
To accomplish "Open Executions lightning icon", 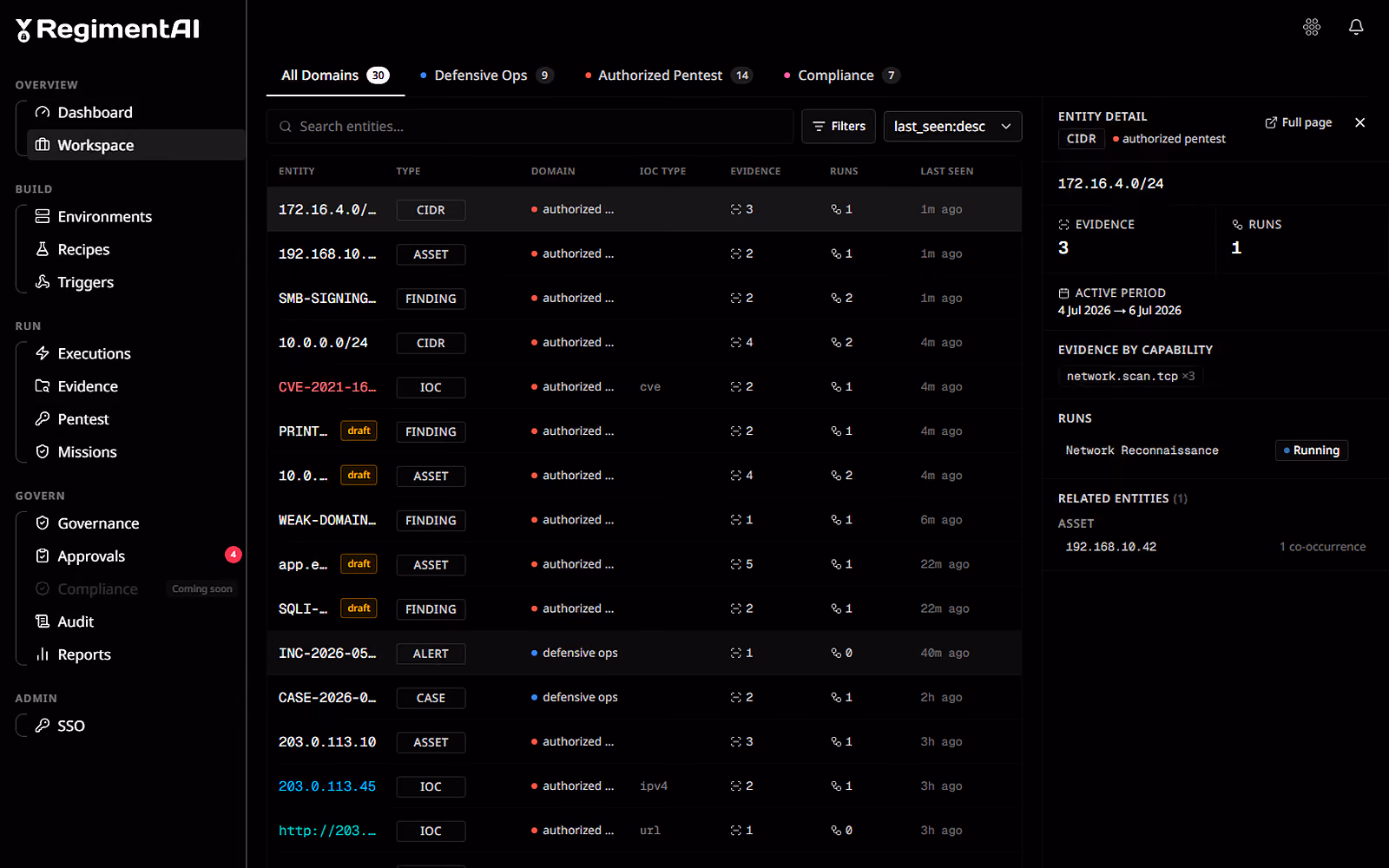I will click(42, 353).
